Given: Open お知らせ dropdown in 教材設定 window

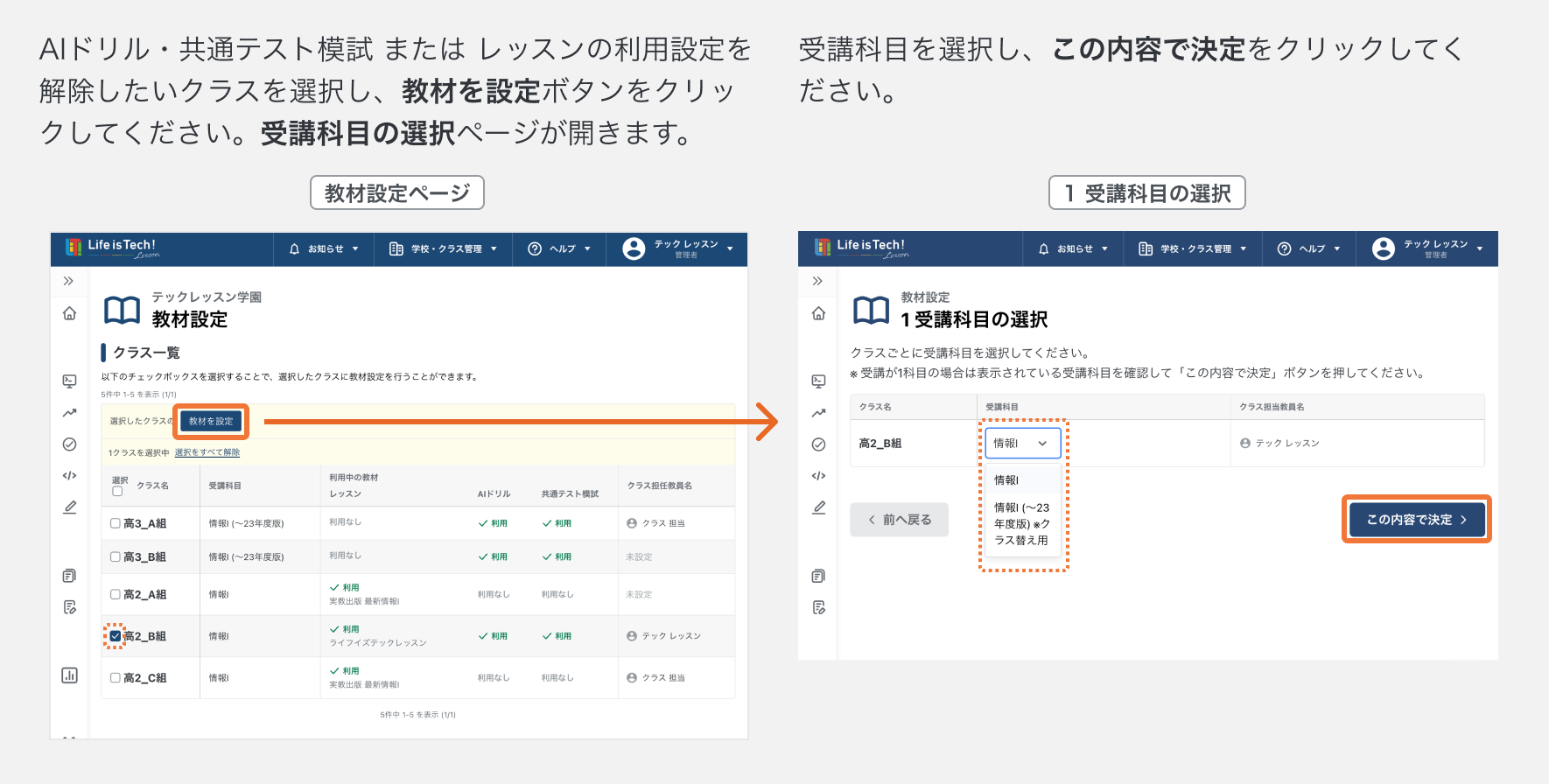Looking at the screenshot, I should tap(324, 249).
